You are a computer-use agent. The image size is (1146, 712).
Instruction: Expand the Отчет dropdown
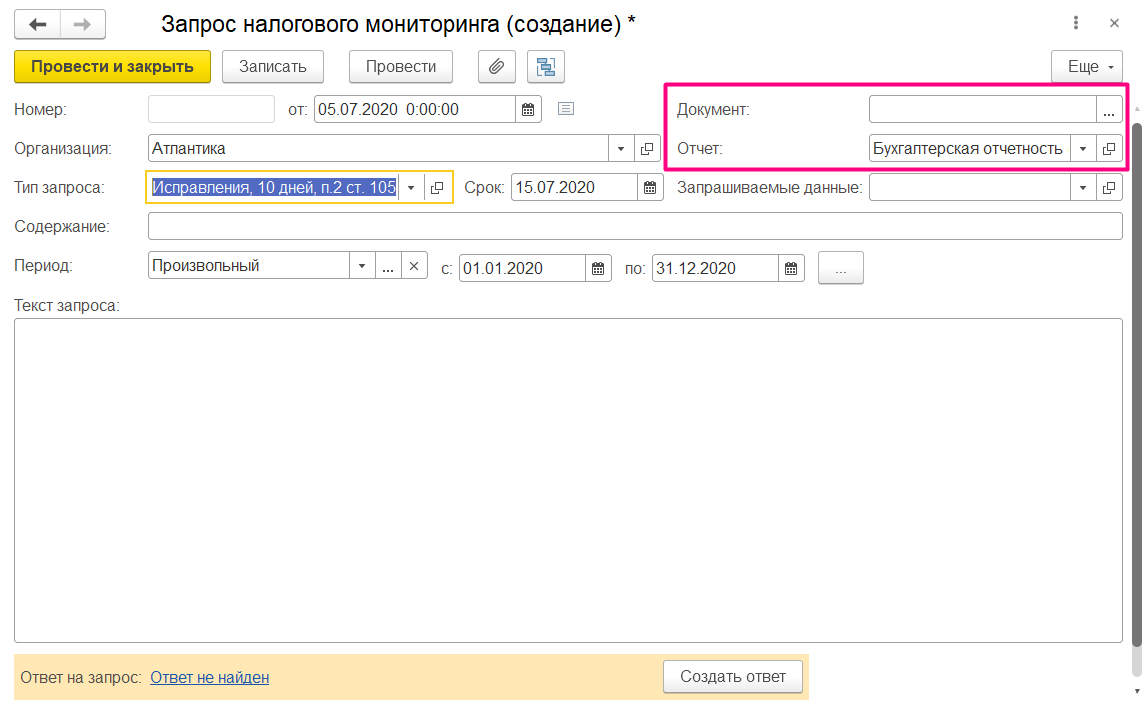coord(1082,148)
